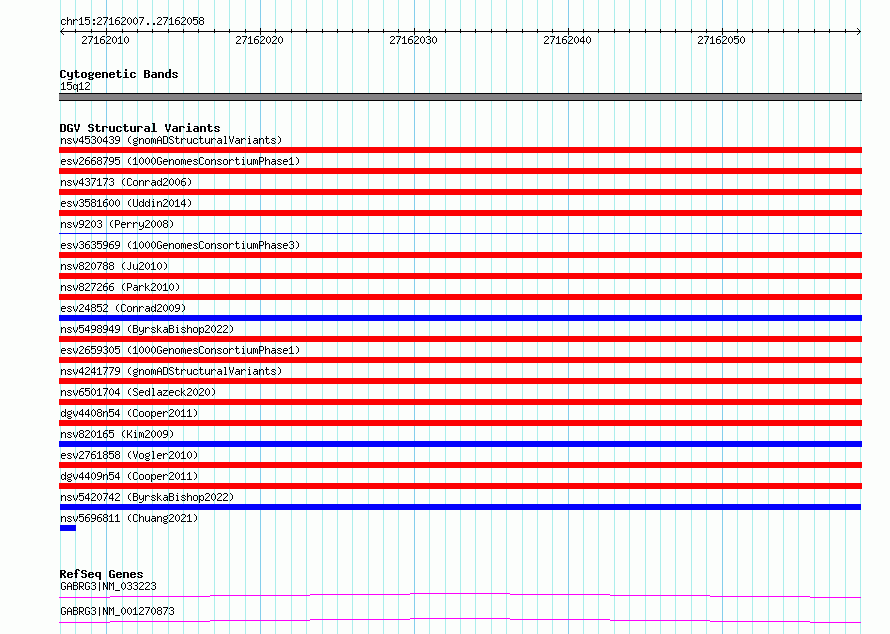
Task: Select the esv2659305 1000GenomesConsortiumPhase1 label
Action: (x=180, y=350)
